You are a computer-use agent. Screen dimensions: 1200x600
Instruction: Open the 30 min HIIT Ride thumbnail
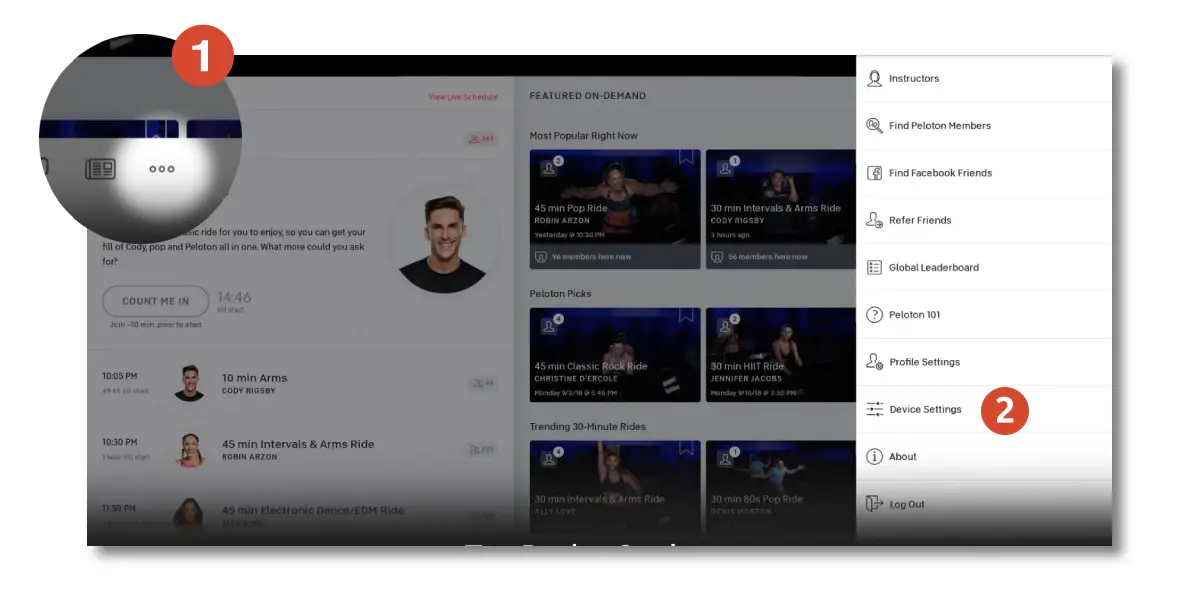pos(780,355)
